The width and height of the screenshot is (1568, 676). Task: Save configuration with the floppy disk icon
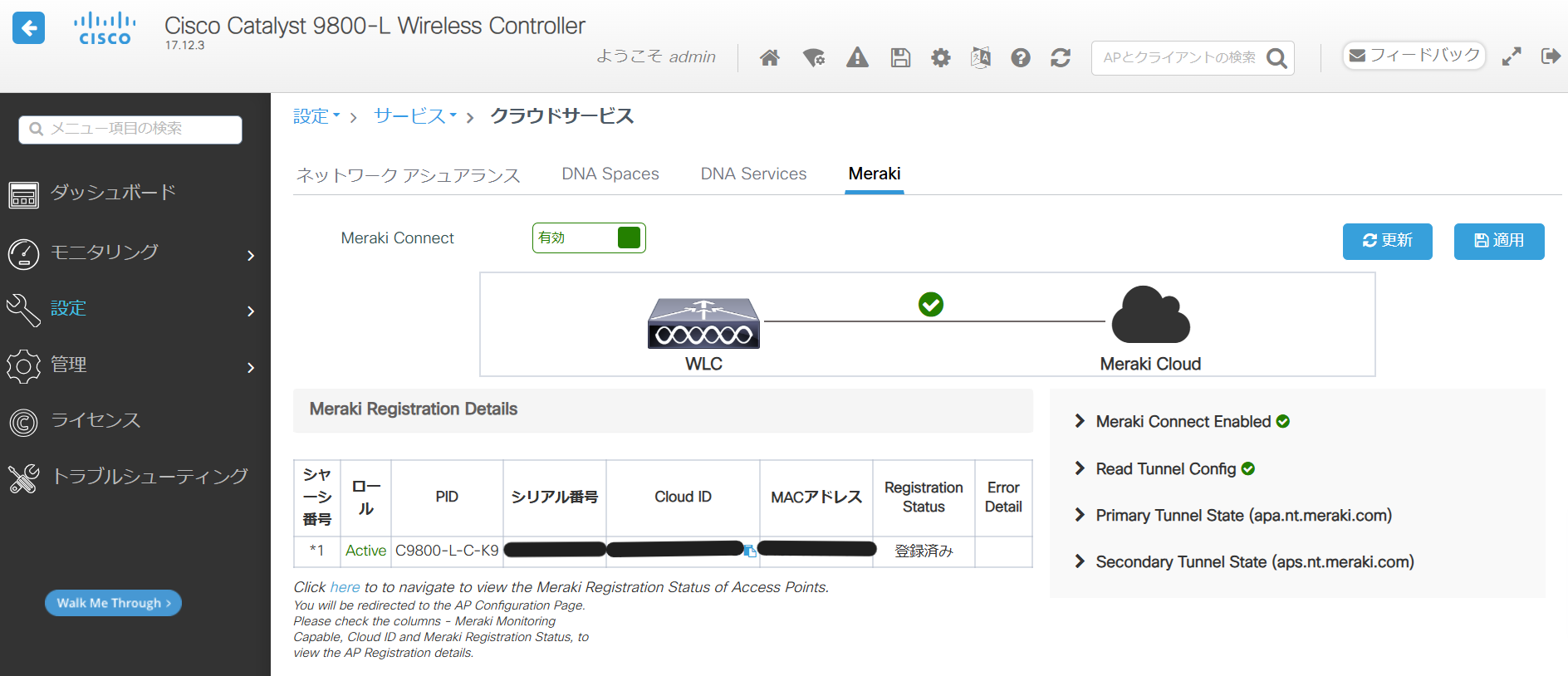click(x=900, y=57)
